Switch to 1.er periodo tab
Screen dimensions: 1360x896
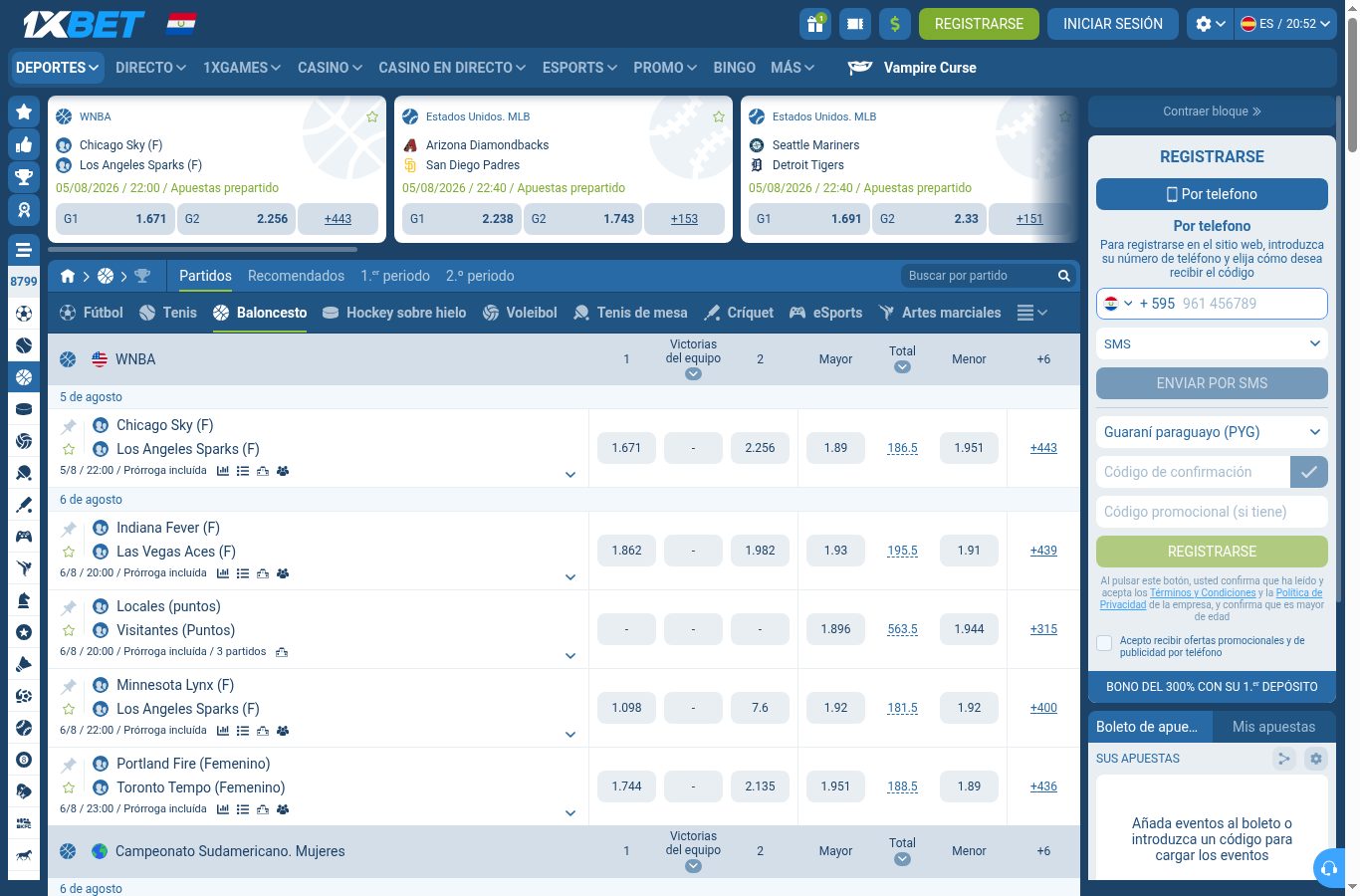pos(395,276)
